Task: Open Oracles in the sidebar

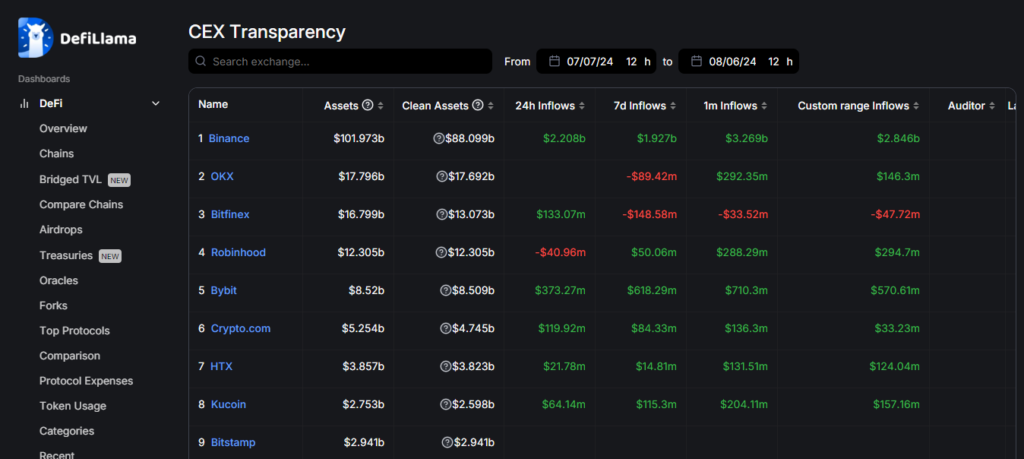Action: point(59,280)
